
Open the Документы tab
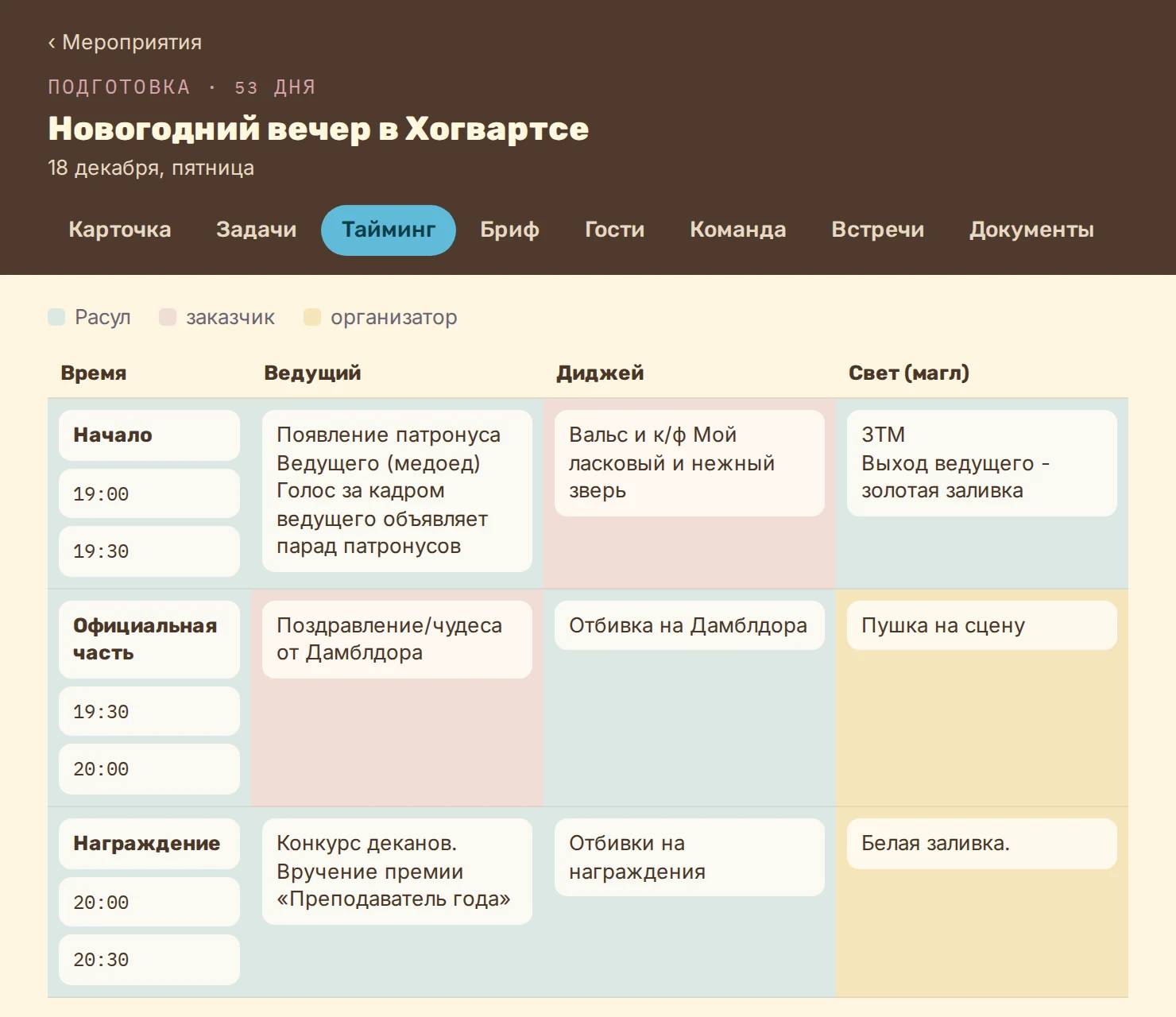[x=1032, y=230]
